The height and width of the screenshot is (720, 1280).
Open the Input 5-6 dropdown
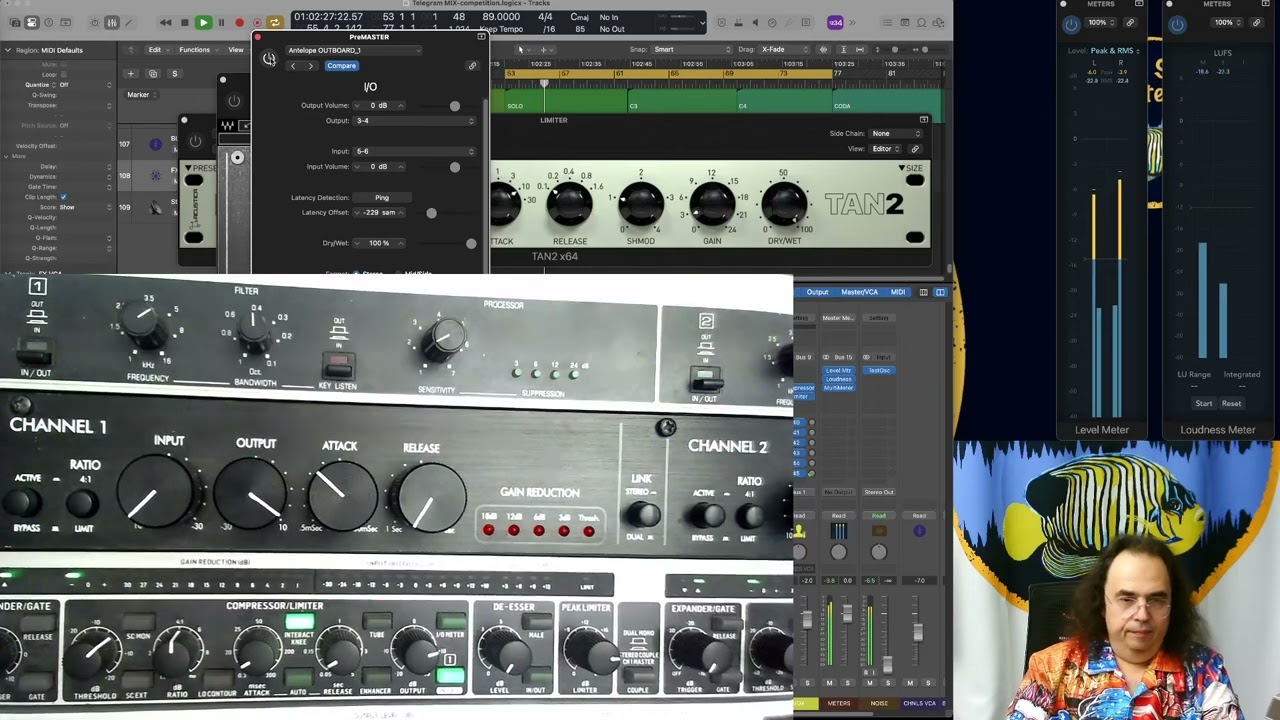pyautogui.click(x=414, y=151)
